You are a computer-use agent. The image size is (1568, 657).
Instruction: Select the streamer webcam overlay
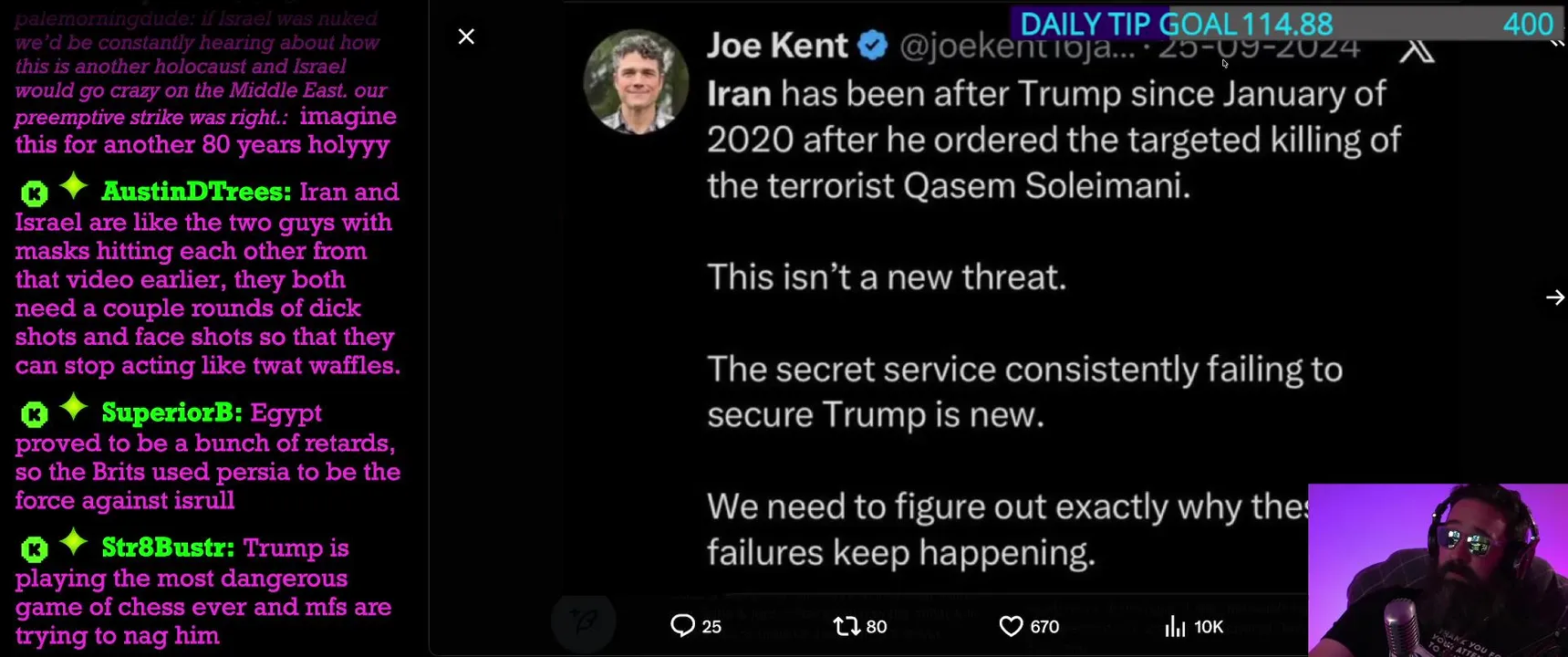tap(1437, 570)
